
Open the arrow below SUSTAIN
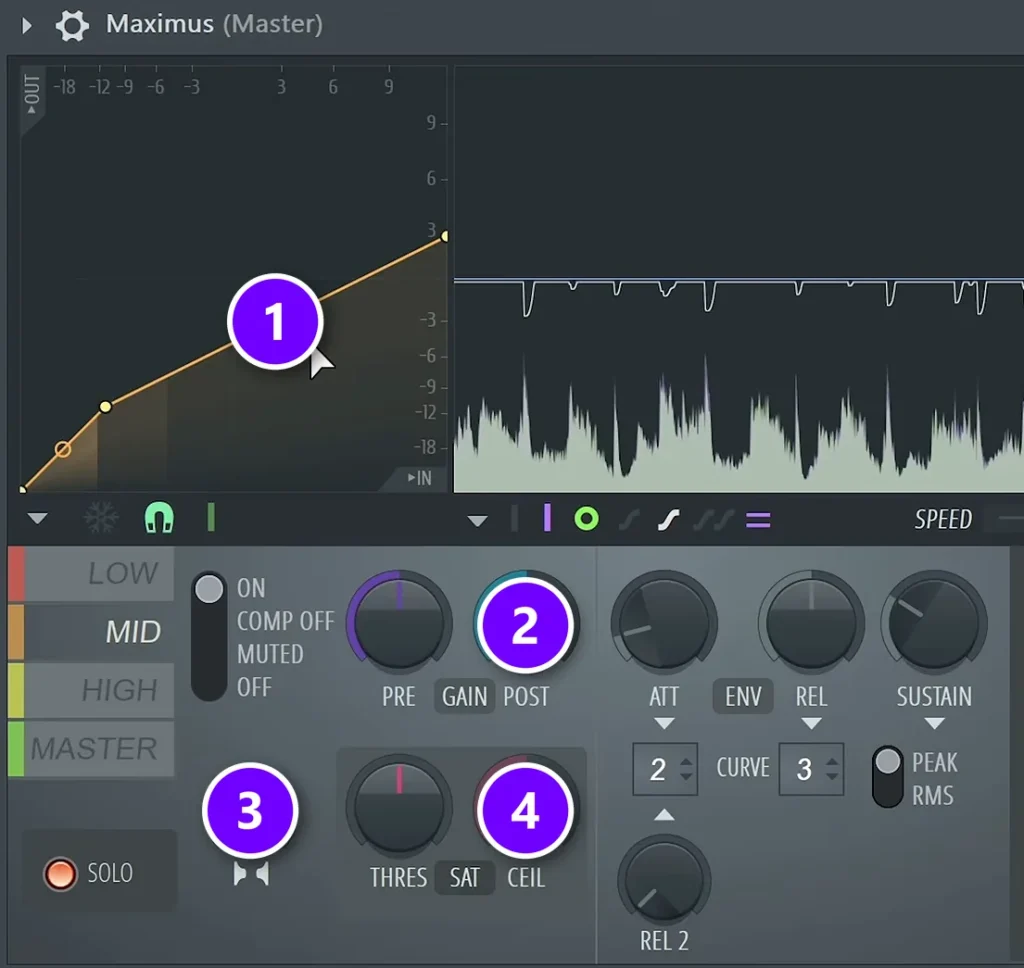(x=935, y=724)
